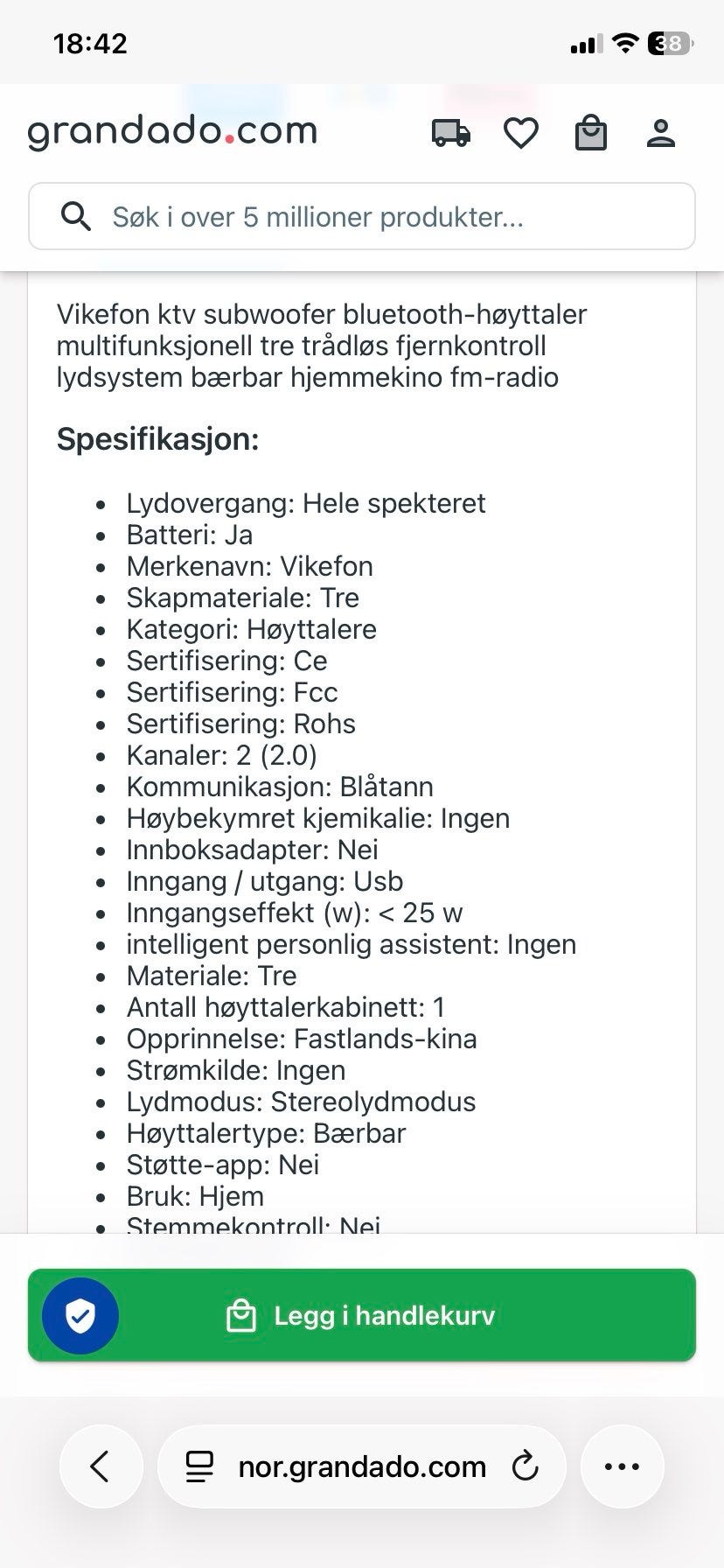Screen dimensions: 724x1568
Task: Tap the battery indicator in status bar
Action: click(670, 43)
